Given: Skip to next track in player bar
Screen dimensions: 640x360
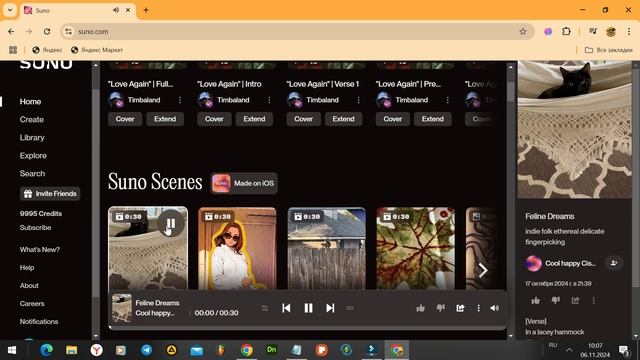Looking at the screenshot, I should tap(330, 308).
